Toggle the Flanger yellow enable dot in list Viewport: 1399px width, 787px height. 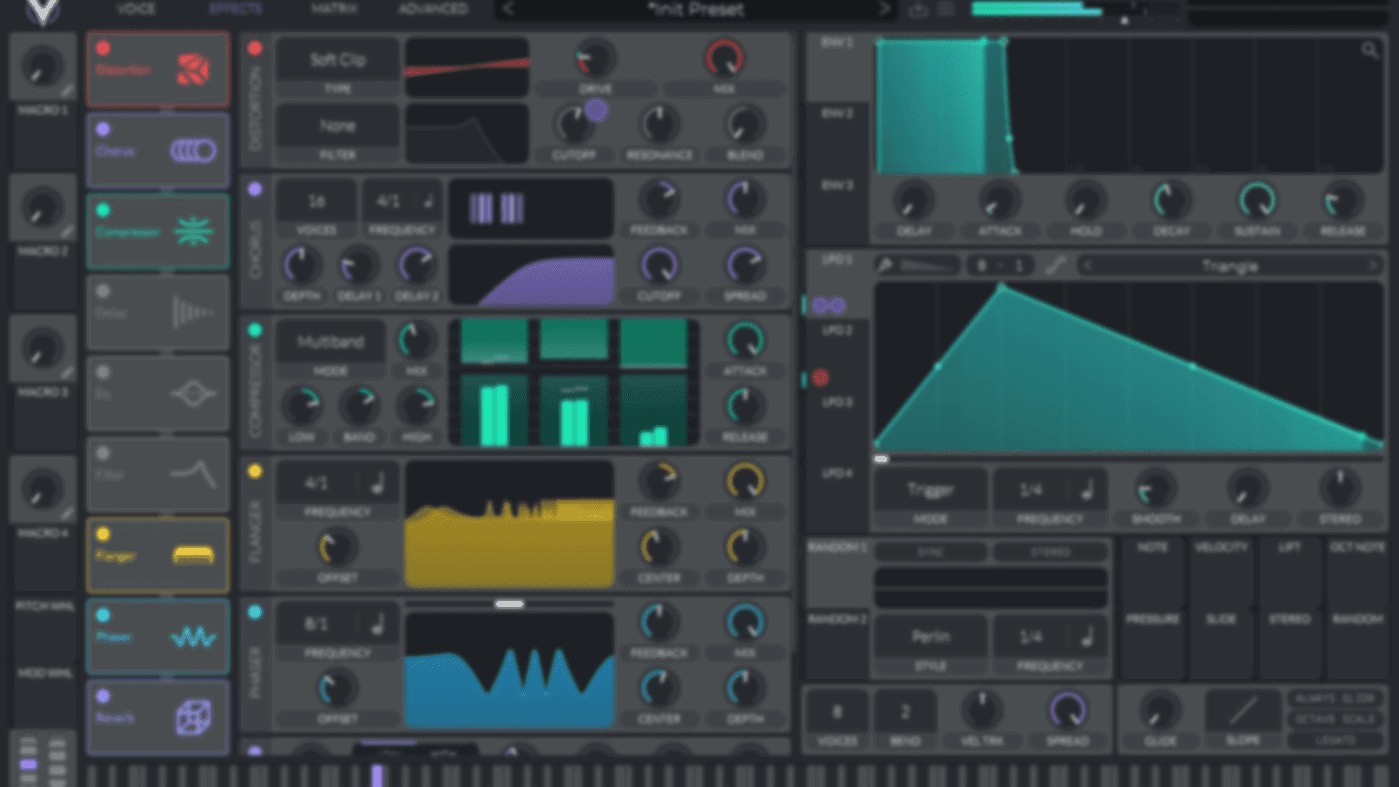click(103, 534)
